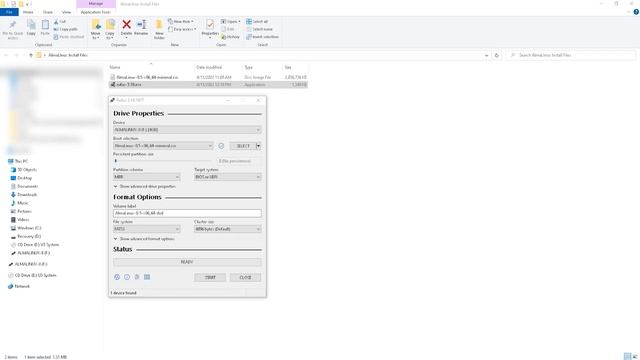Switch to large icons view in status bar
Screen dimensions: 640x360
635,357
